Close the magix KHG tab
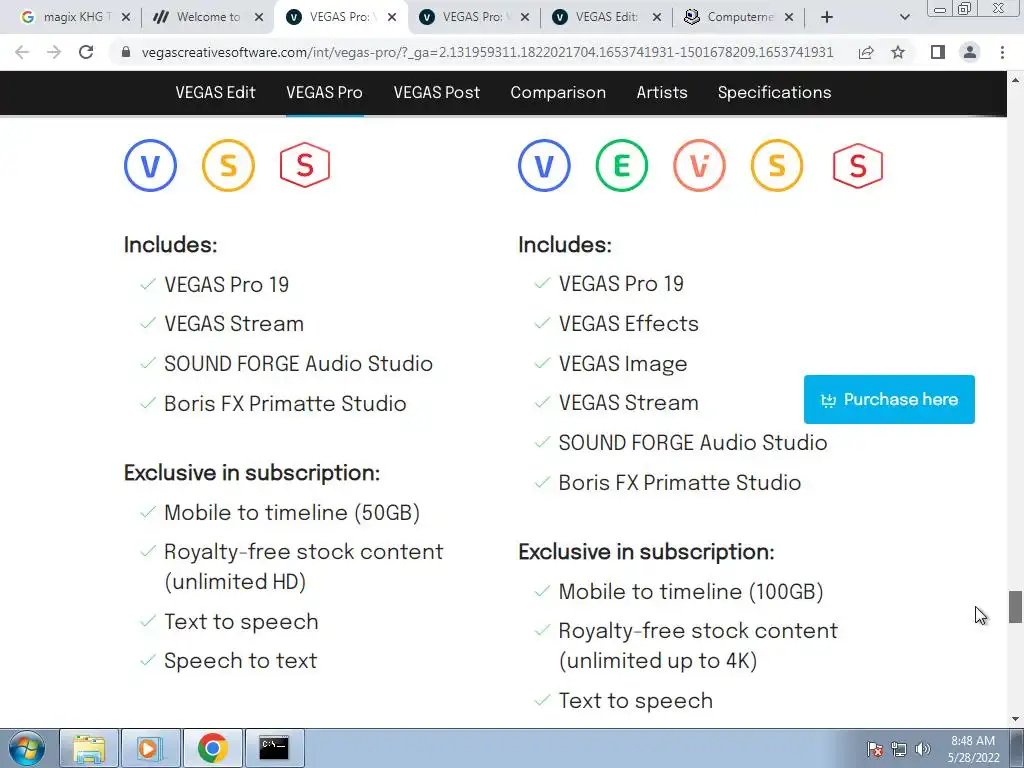1024x768 pixels. pos(126,17)
